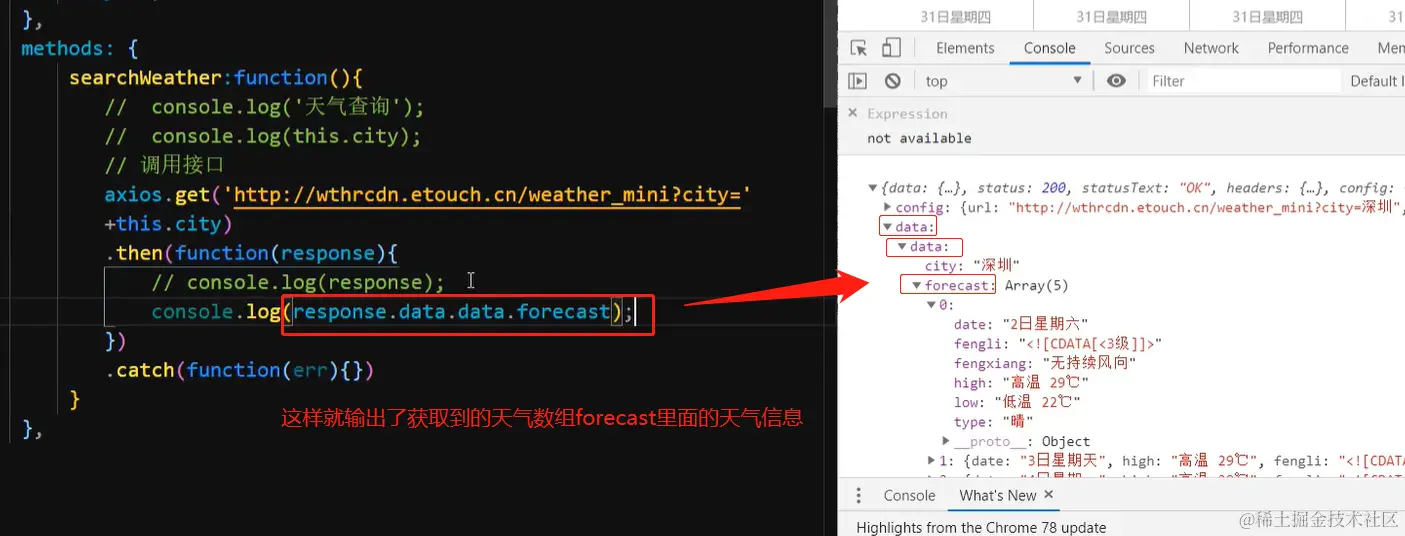Collapse the logged response object root
Image resolution: width=1405 pixels, height=536 pixels.
point(874,188)
